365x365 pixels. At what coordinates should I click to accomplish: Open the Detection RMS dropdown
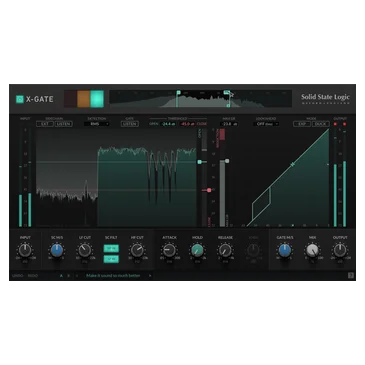pos(96,124)
